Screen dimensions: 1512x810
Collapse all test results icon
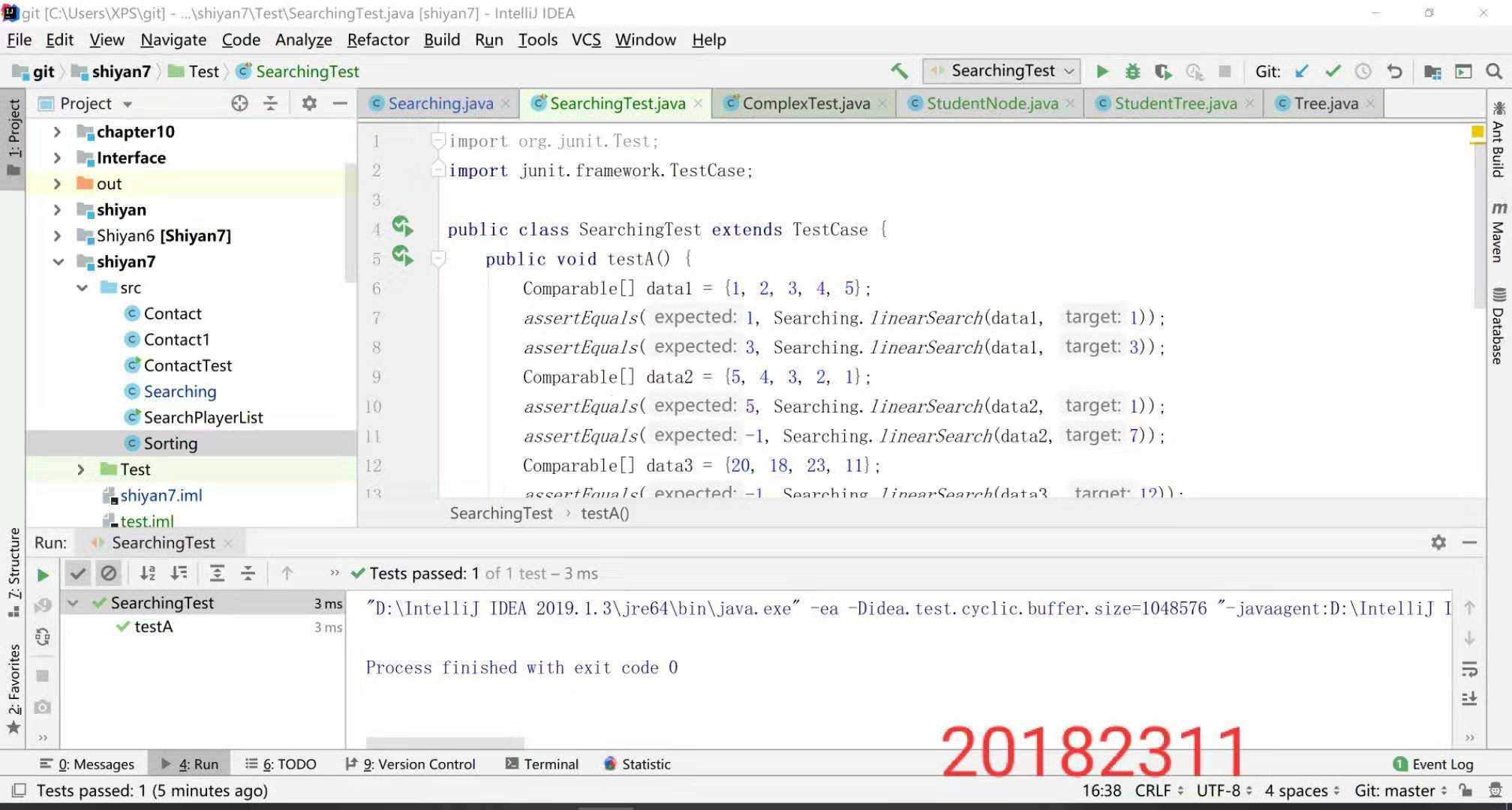(248, 574)
